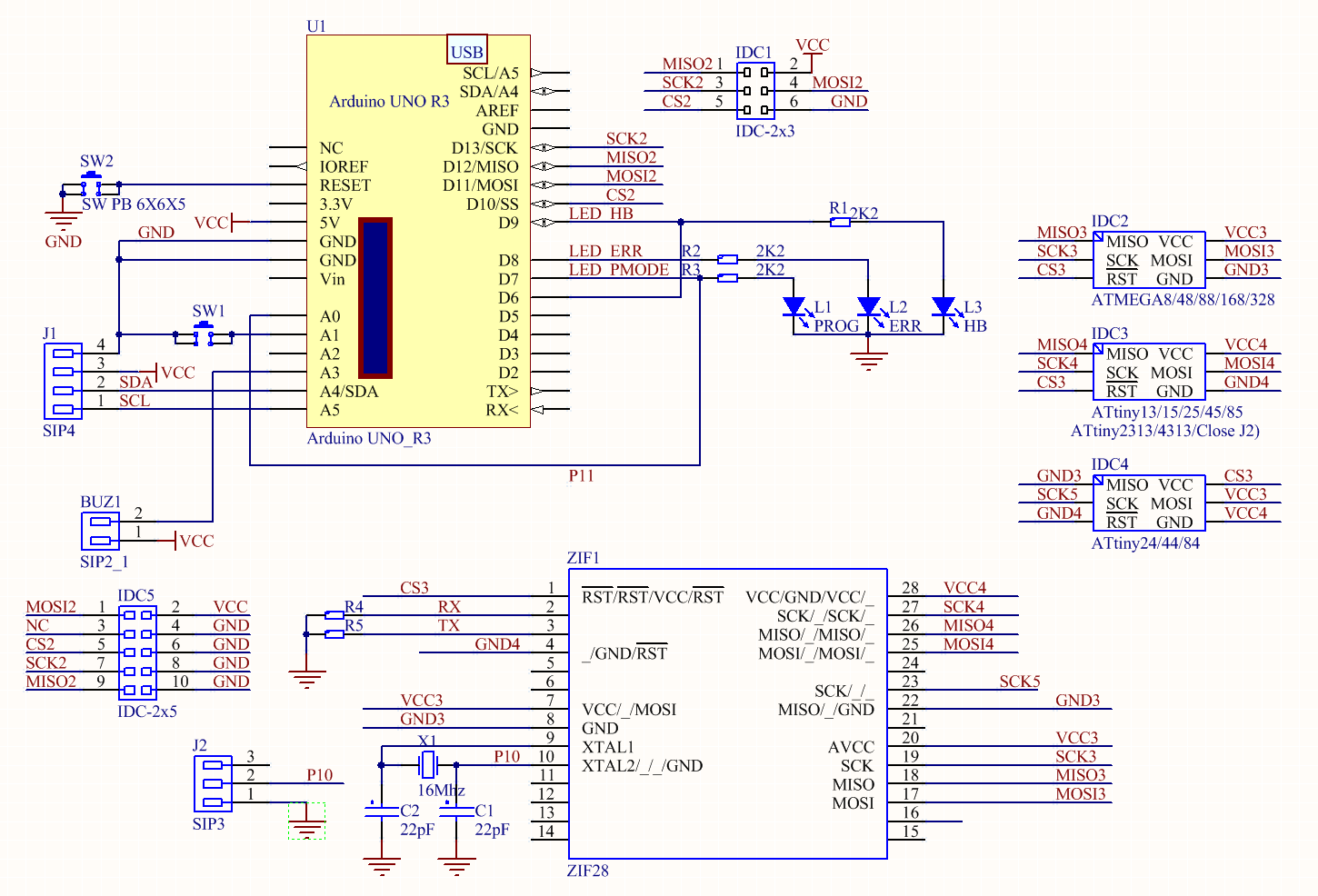
Task: Select the R5 resistor on the TX line
Action: (334, 633)
